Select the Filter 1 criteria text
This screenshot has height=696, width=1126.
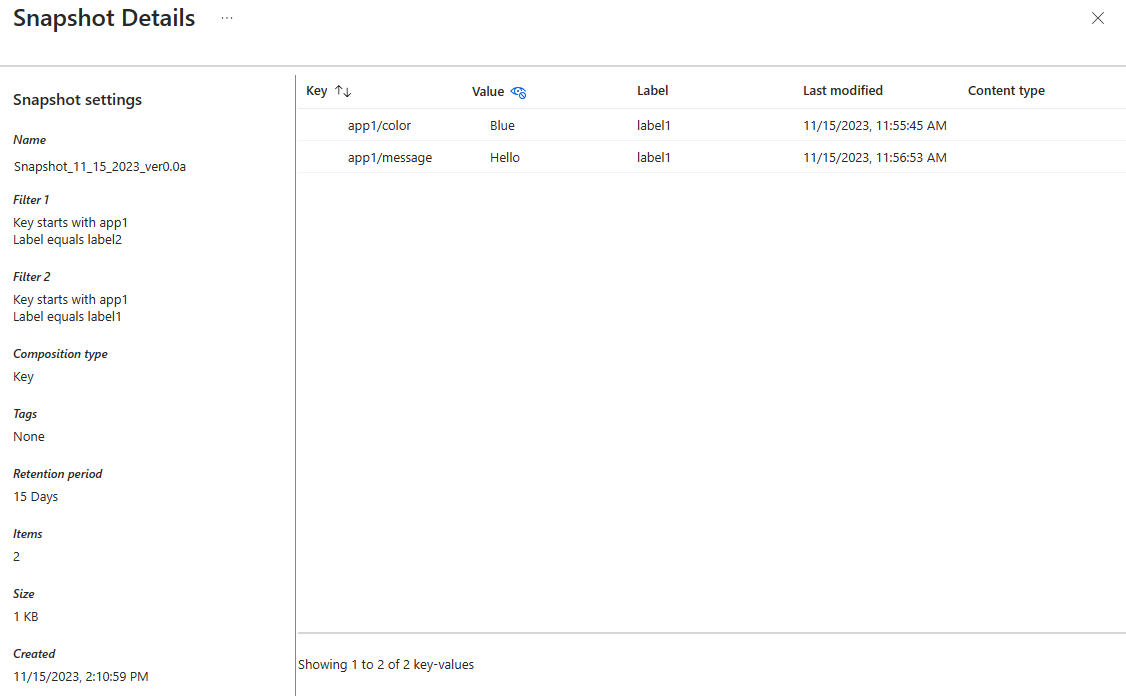[x=70, y=230]
